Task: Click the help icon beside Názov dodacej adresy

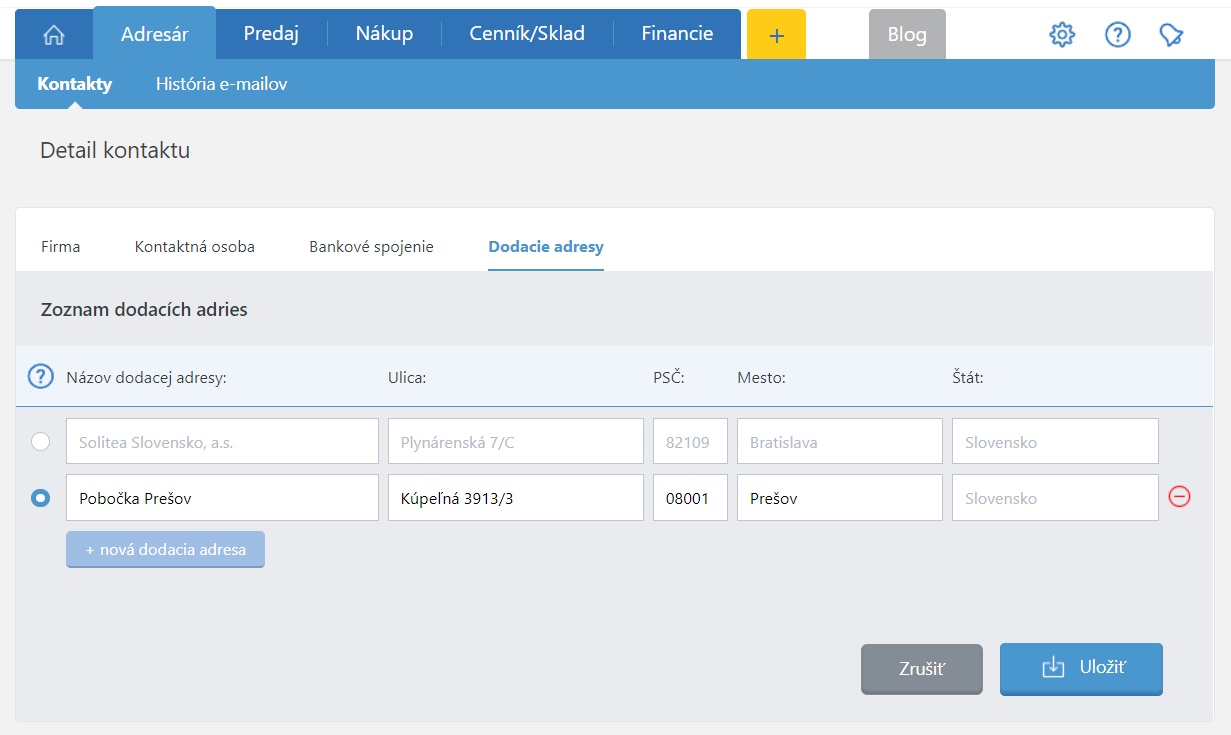Action: 40,377
